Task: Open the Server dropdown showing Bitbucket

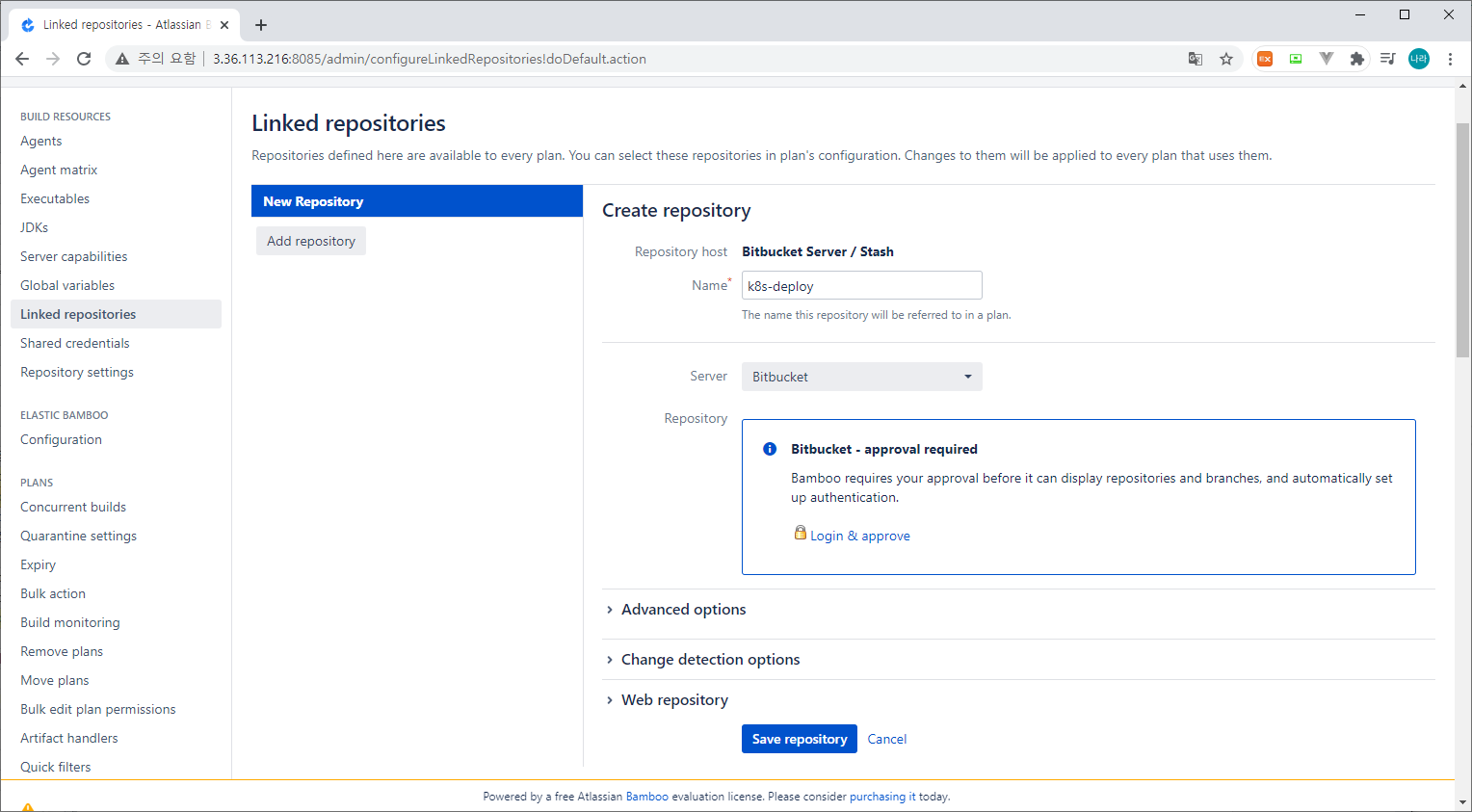Action: click(862, 377)
